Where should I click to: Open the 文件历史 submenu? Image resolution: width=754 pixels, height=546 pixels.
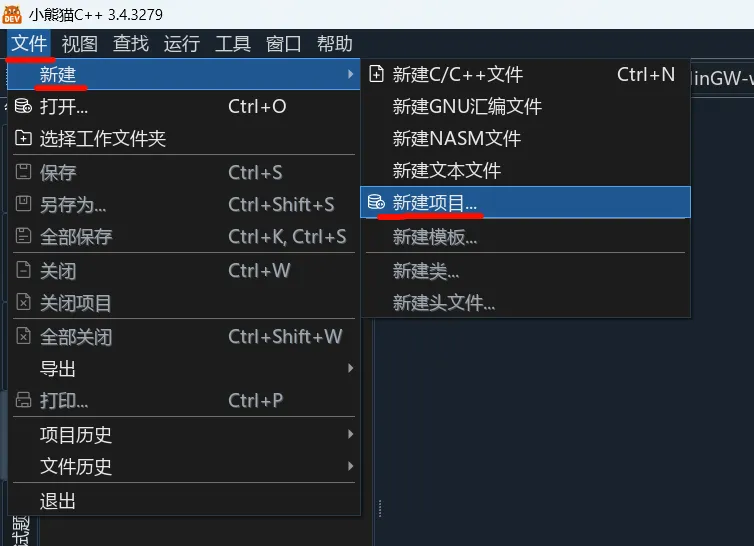(350, 466)
